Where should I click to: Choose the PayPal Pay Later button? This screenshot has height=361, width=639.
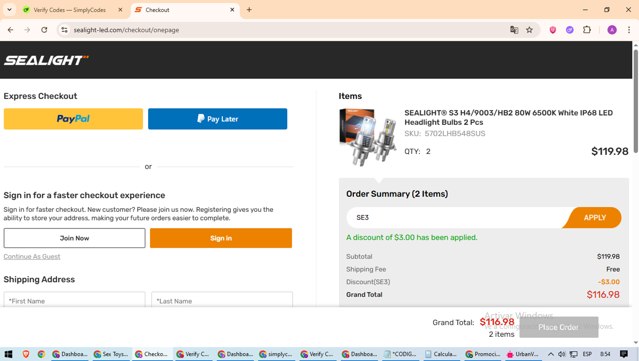218,119
